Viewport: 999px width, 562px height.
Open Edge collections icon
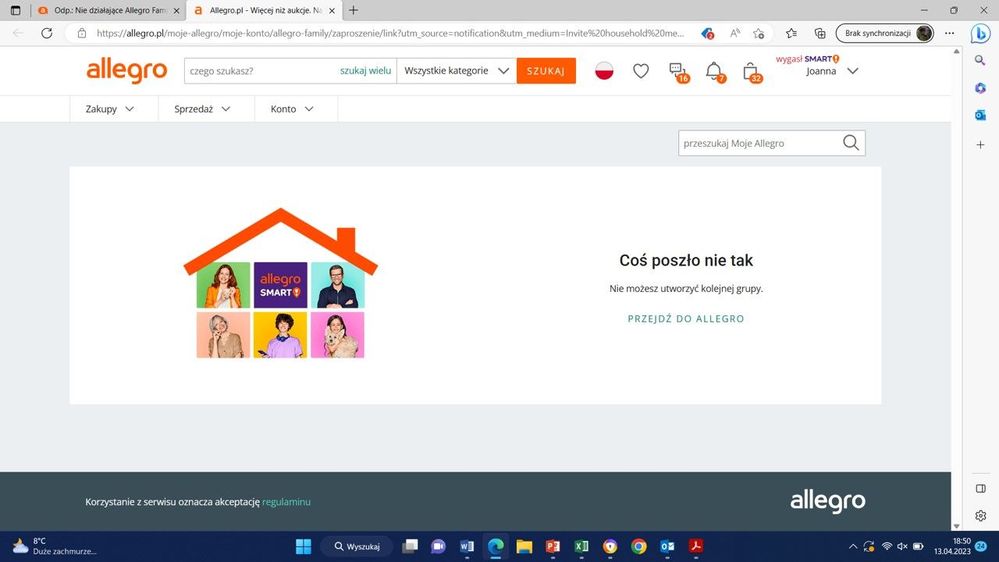click(820, 33)
